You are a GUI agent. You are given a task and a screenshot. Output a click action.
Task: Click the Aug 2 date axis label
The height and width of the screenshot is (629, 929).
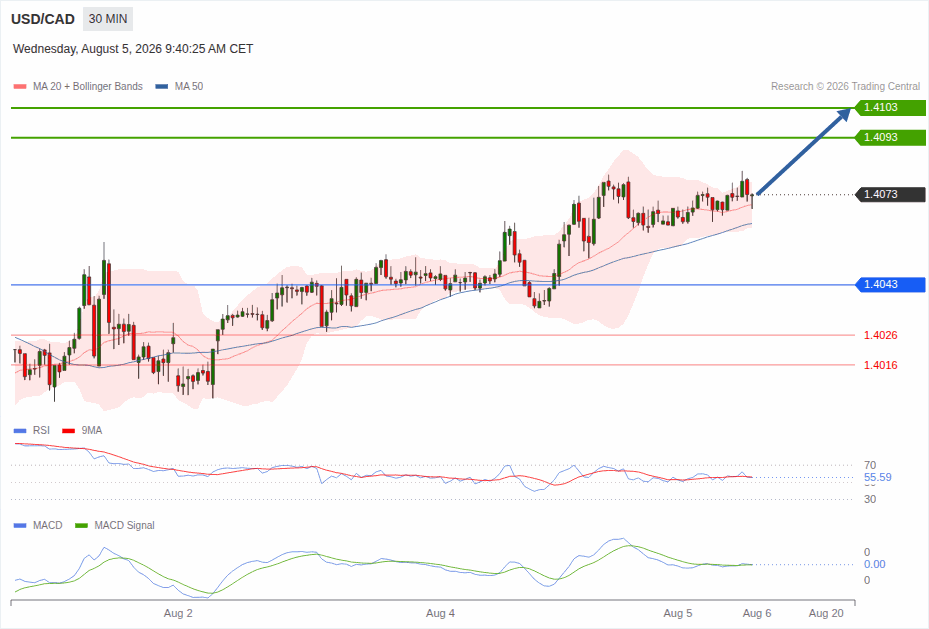point(178,613)
